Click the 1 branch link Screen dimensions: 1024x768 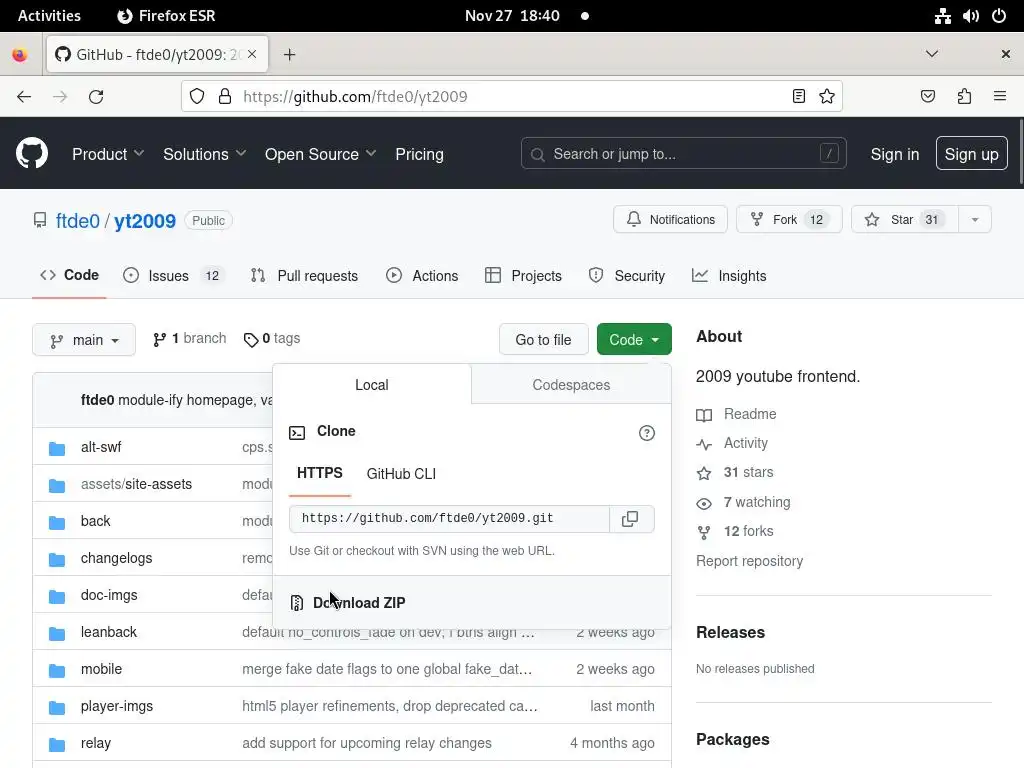click(x=189, y=338)
